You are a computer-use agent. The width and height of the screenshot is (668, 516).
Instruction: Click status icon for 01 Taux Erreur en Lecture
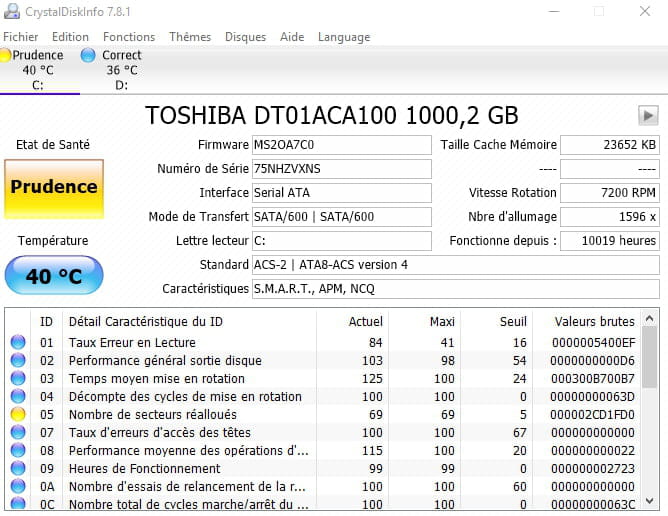coord(18,342)
